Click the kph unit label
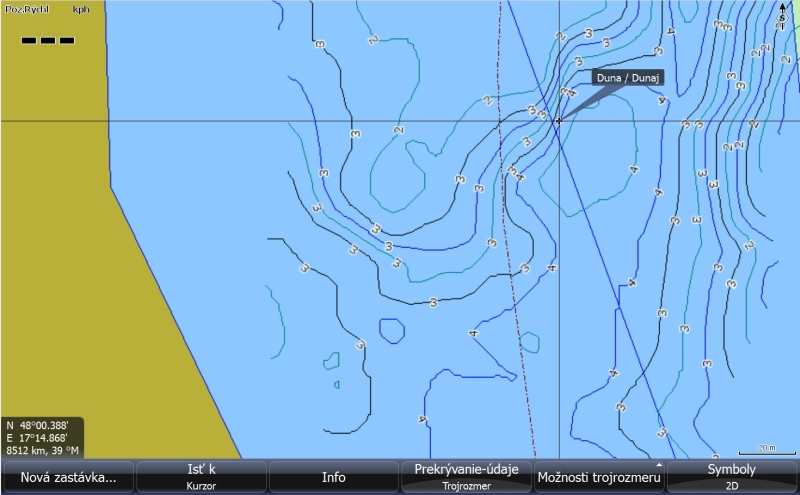The image size is (800, 495). coord(80,9)
